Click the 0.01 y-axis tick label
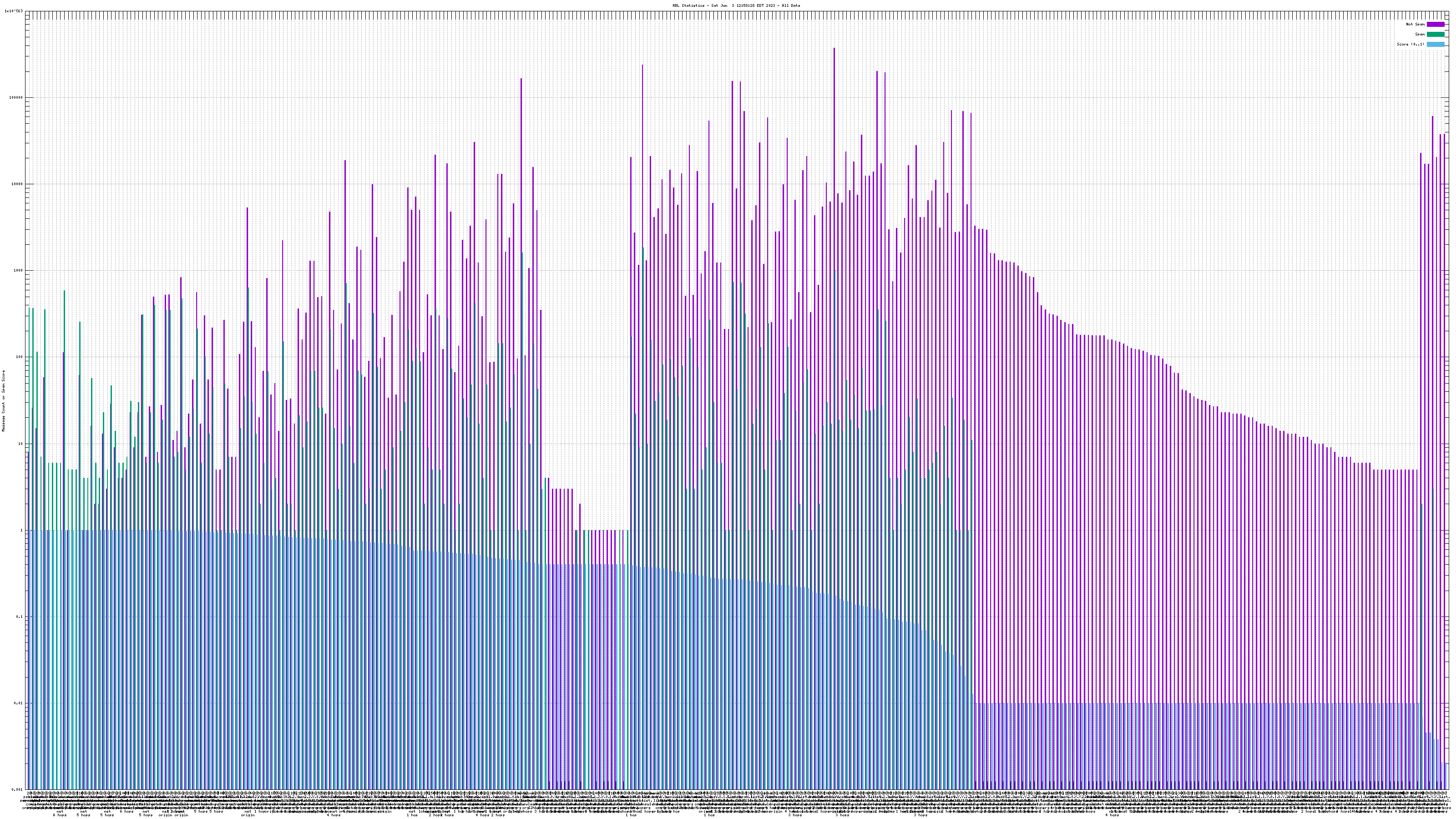The height and width of the screenshot is (819, 1456). [19, 703]
